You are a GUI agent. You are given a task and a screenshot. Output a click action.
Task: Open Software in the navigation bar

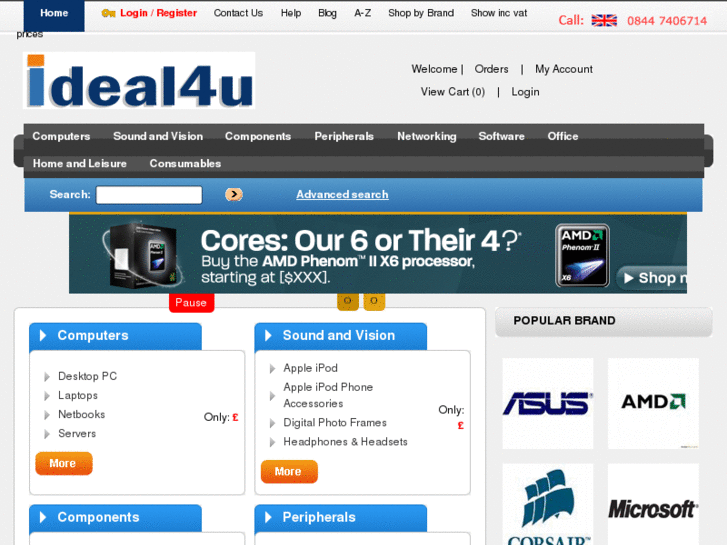pyautogui.click(x=501, y=136)
